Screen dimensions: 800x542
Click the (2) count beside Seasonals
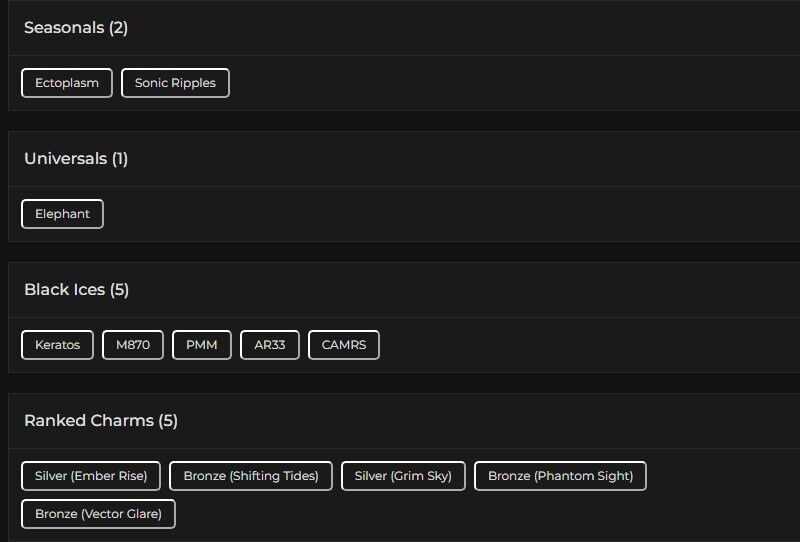click(x=118, y=28)
